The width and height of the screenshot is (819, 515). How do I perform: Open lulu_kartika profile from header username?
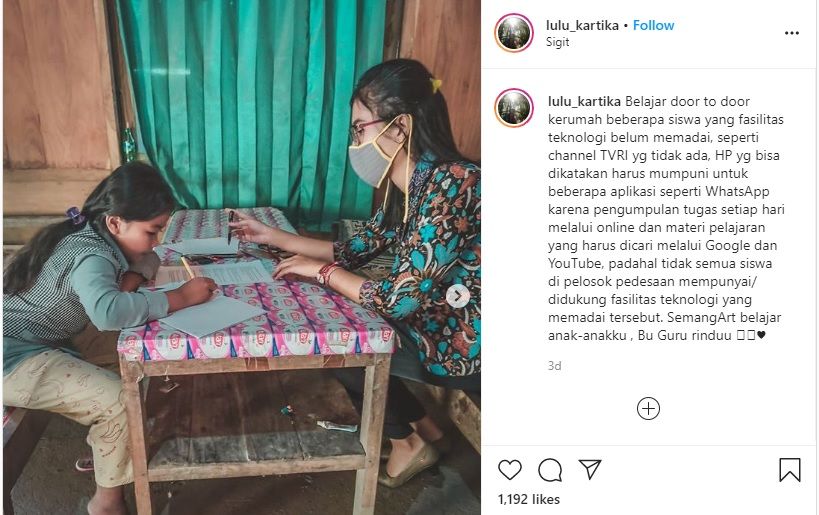(582, 25)
